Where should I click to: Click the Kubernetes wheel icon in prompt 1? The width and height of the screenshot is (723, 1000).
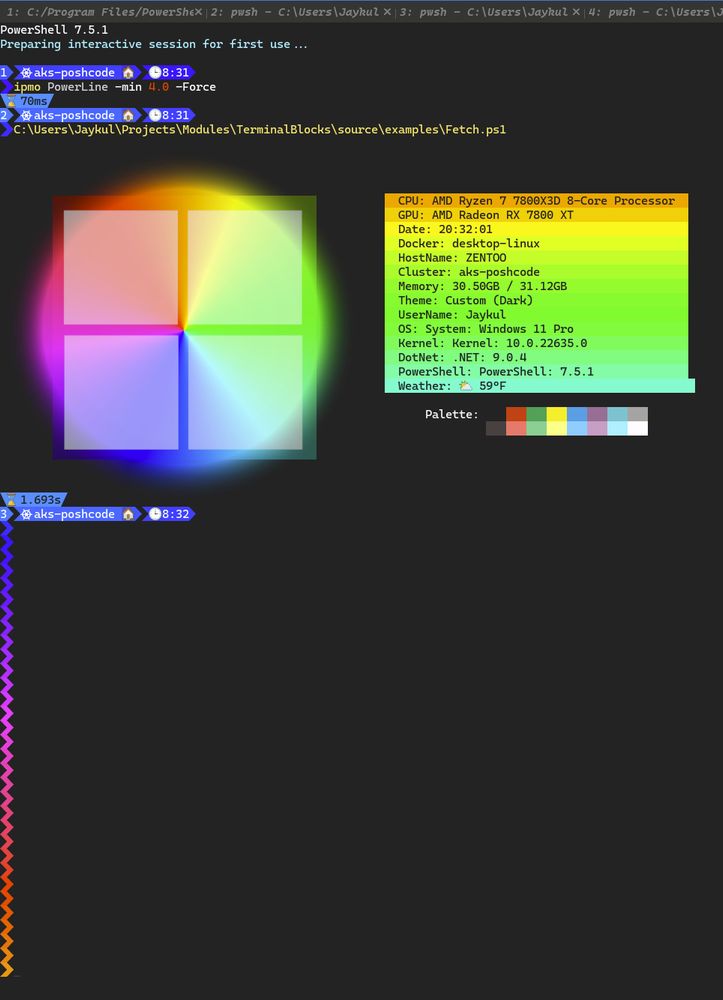[x=26, y=73]
